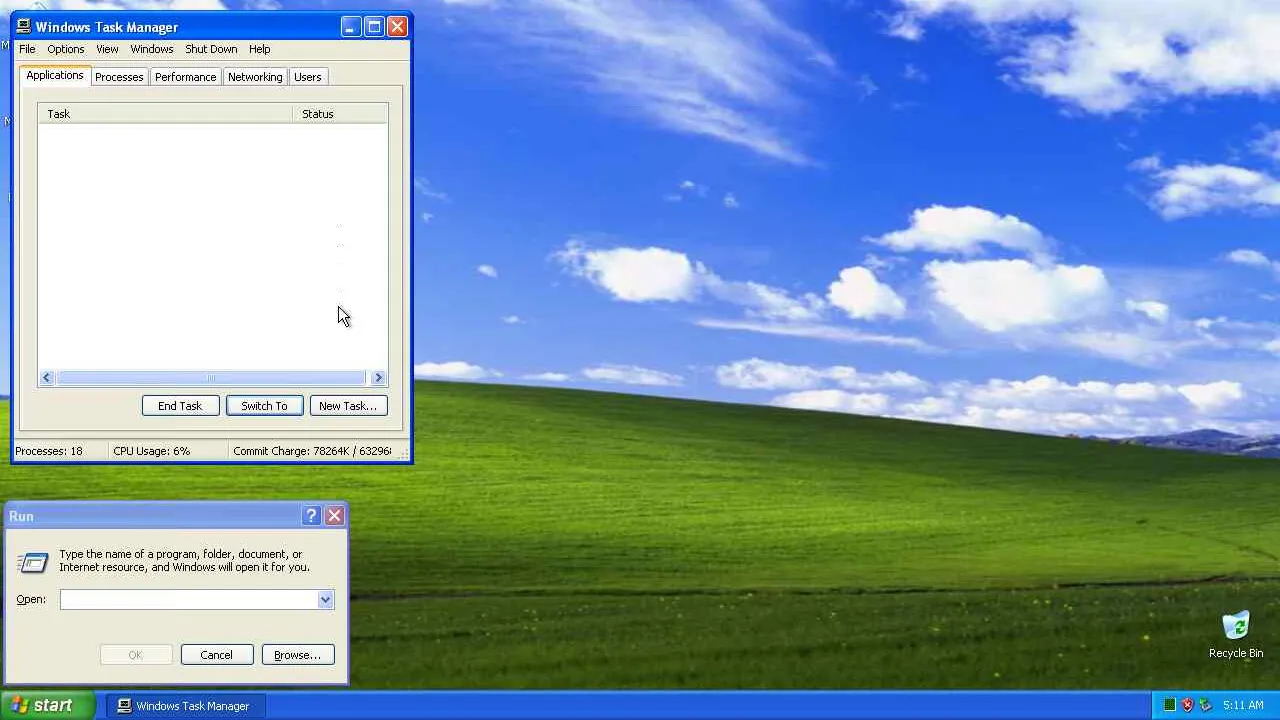Click the Run dialog help question mark
Screen dimensions: 1280x720
(311, 516)
